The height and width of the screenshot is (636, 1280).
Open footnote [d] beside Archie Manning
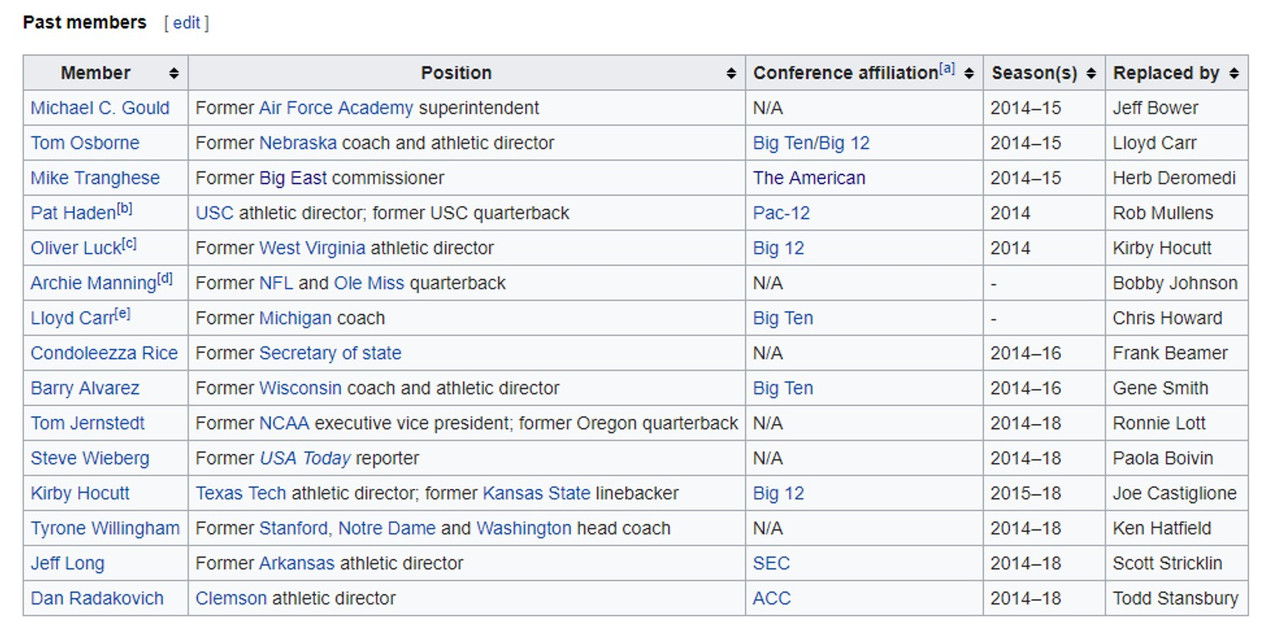(x=165, y=278)
